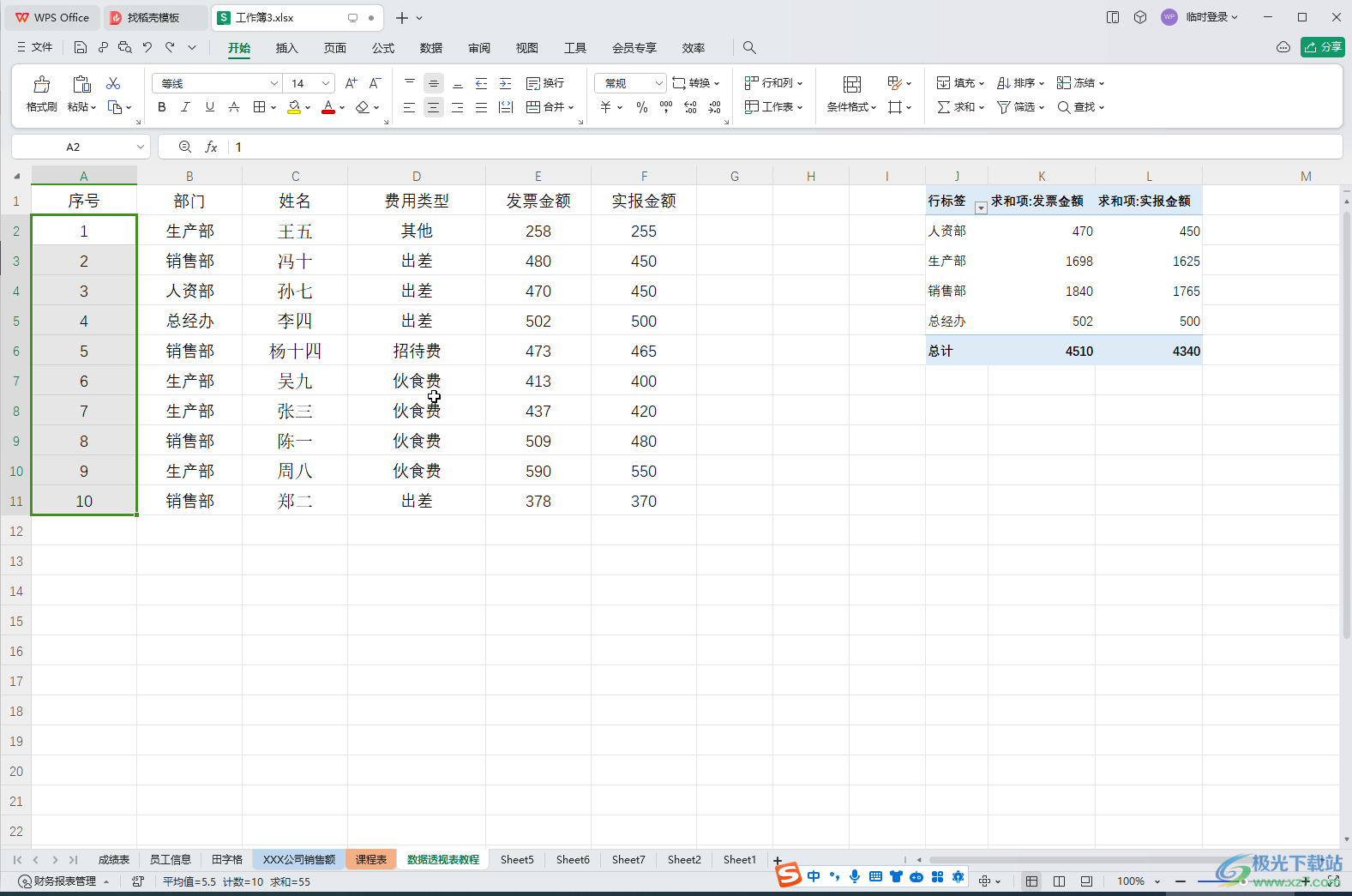Viewport: 1352px width, 896px height.
Task: Open the font size dropdown showing 14
Action: pos(326,83)
